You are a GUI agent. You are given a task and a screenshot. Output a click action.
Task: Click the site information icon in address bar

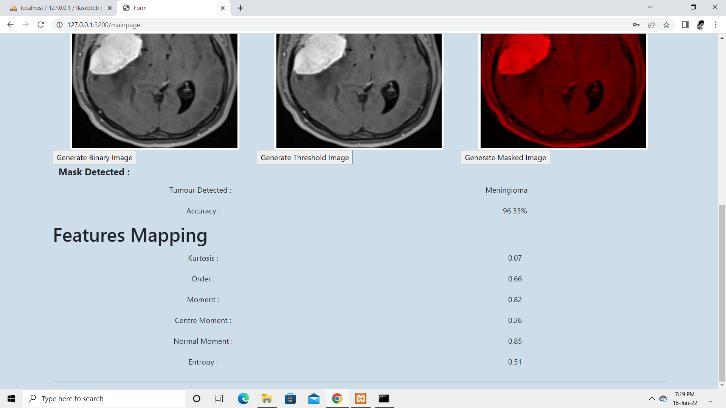point(59,25)
